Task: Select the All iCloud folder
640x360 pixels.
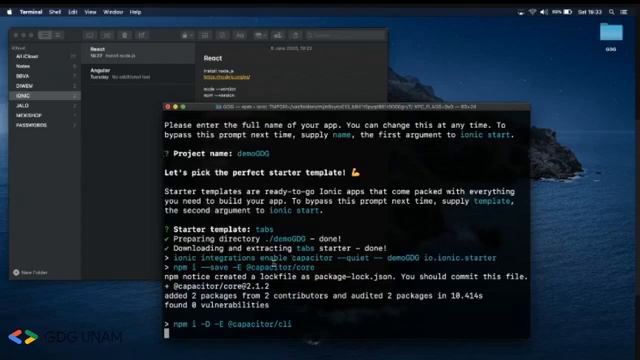Action: (45, 56)
